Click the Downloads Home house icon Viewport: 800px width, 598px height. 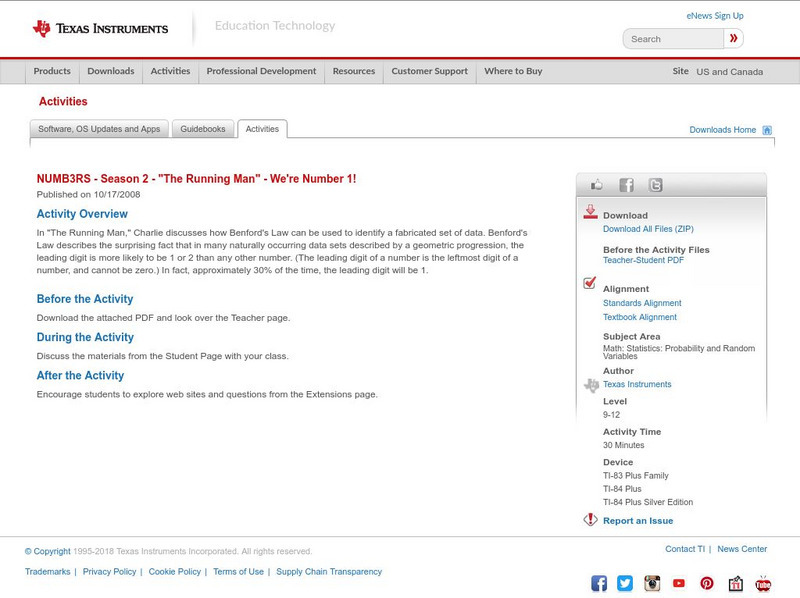767,130
